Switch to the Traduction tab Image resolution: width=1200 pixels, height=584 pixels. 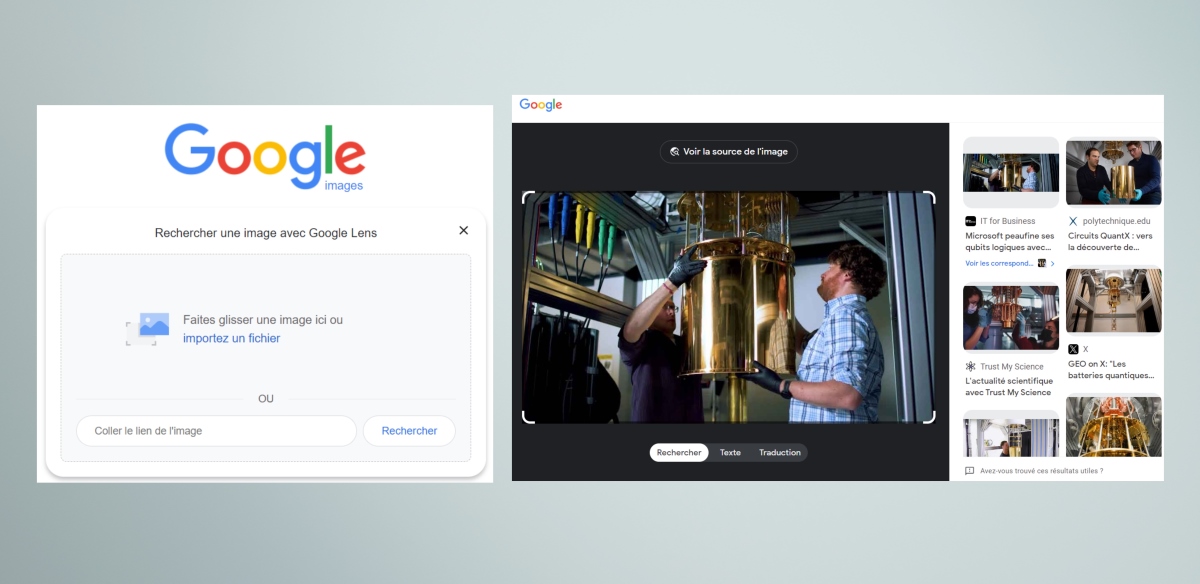[x=780, y=453]
